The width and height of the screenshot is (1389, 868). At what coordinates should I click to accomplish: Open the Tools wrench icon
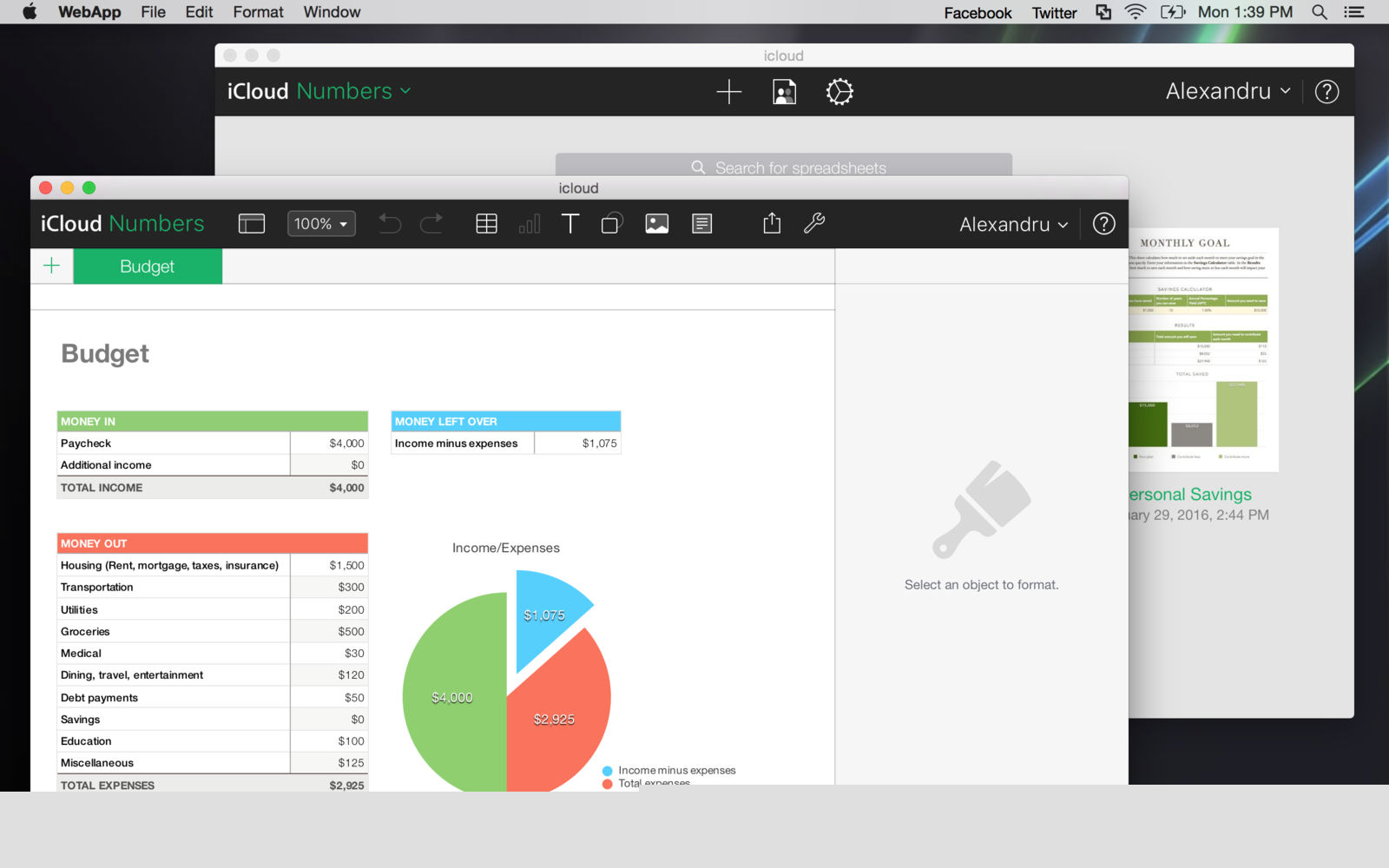(x=814, y=223)
